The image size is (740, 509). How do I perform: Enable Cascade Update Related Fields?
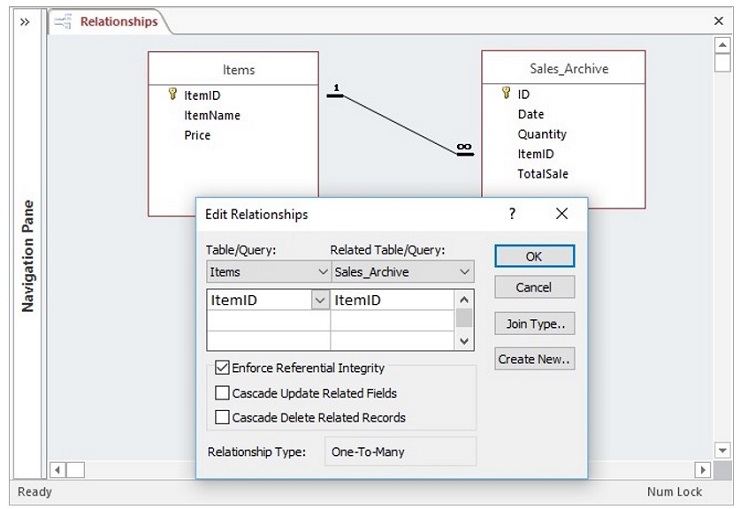pyautogui.click(x=222, y=393)
